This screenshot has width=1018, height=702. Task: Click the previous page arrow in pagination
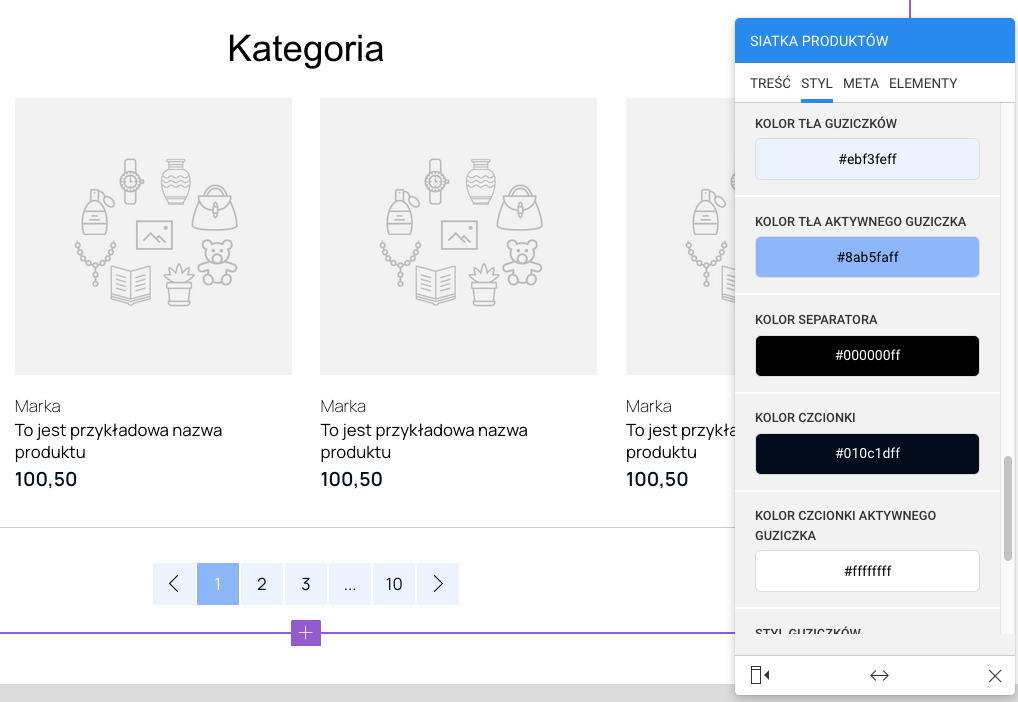coord(174,584)
